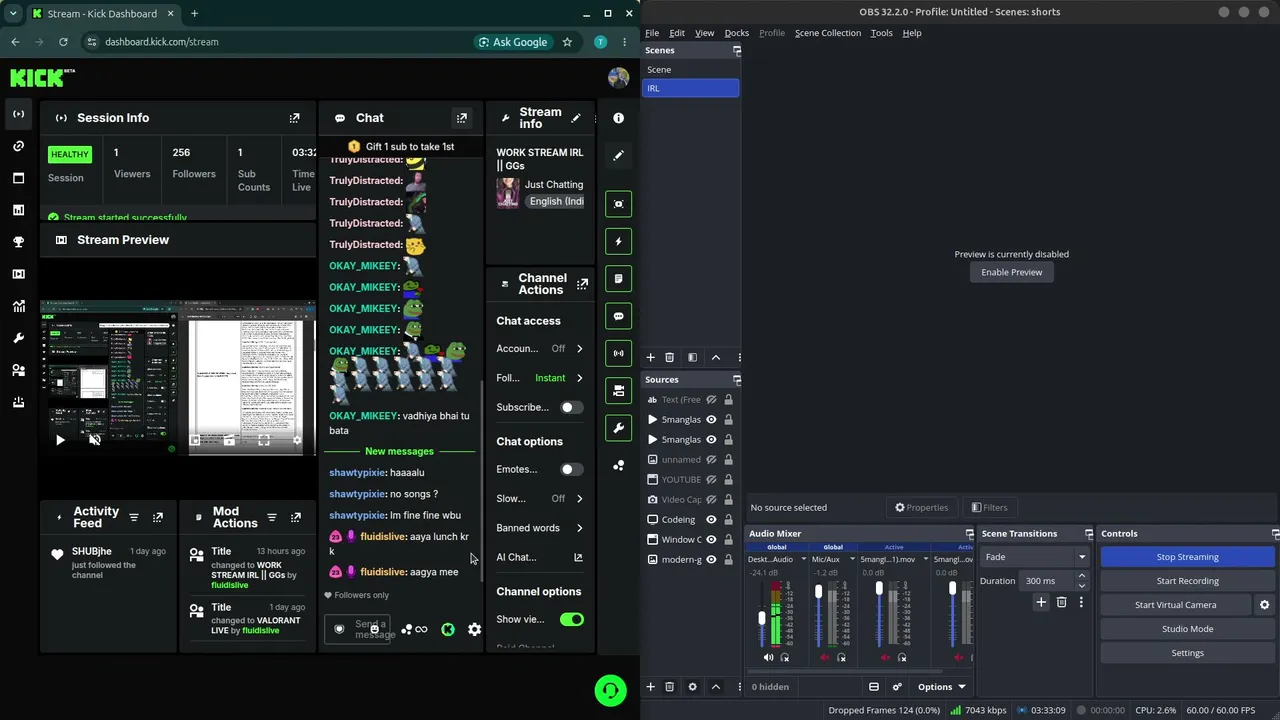This screenshot has height=720, width=1280.
Task: Open source properties gear in Sources toolbar
Action: (x=692, y=687)
